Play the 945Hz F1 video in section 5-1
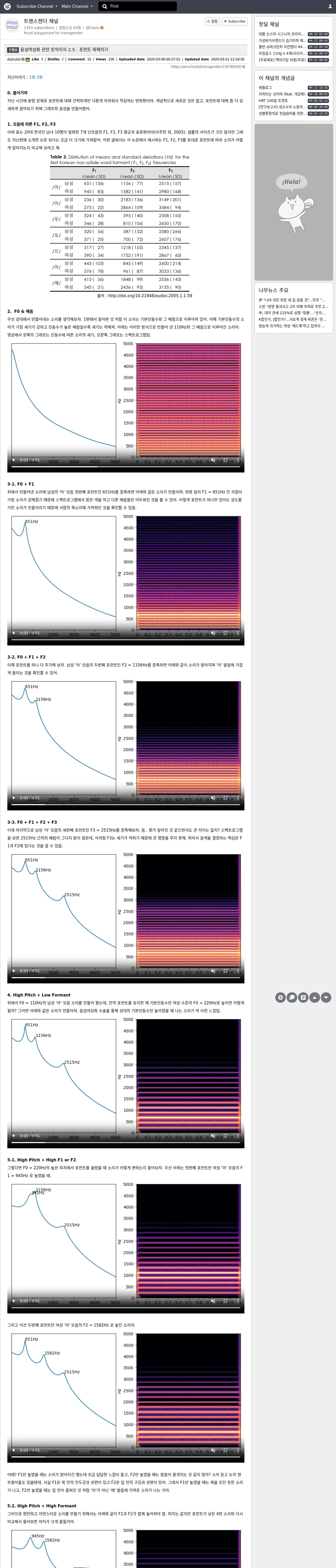This screenshot has width=336, height=1568. click(13, 1301)
